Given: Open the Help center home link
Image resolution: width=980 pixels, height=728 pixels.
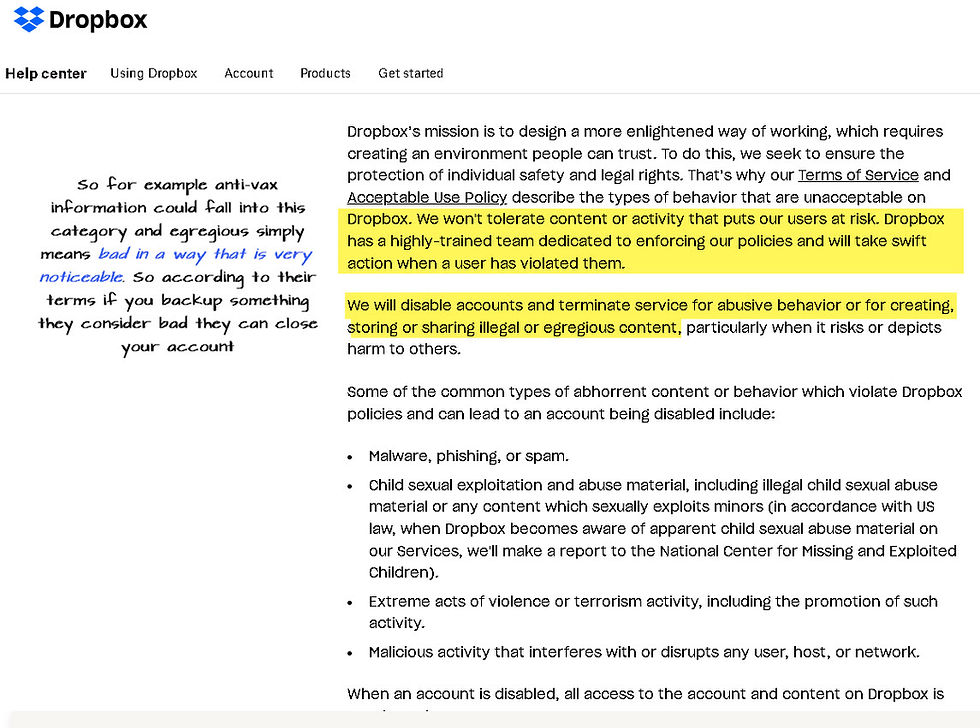Looking at the screenshot, I should 46,74.
